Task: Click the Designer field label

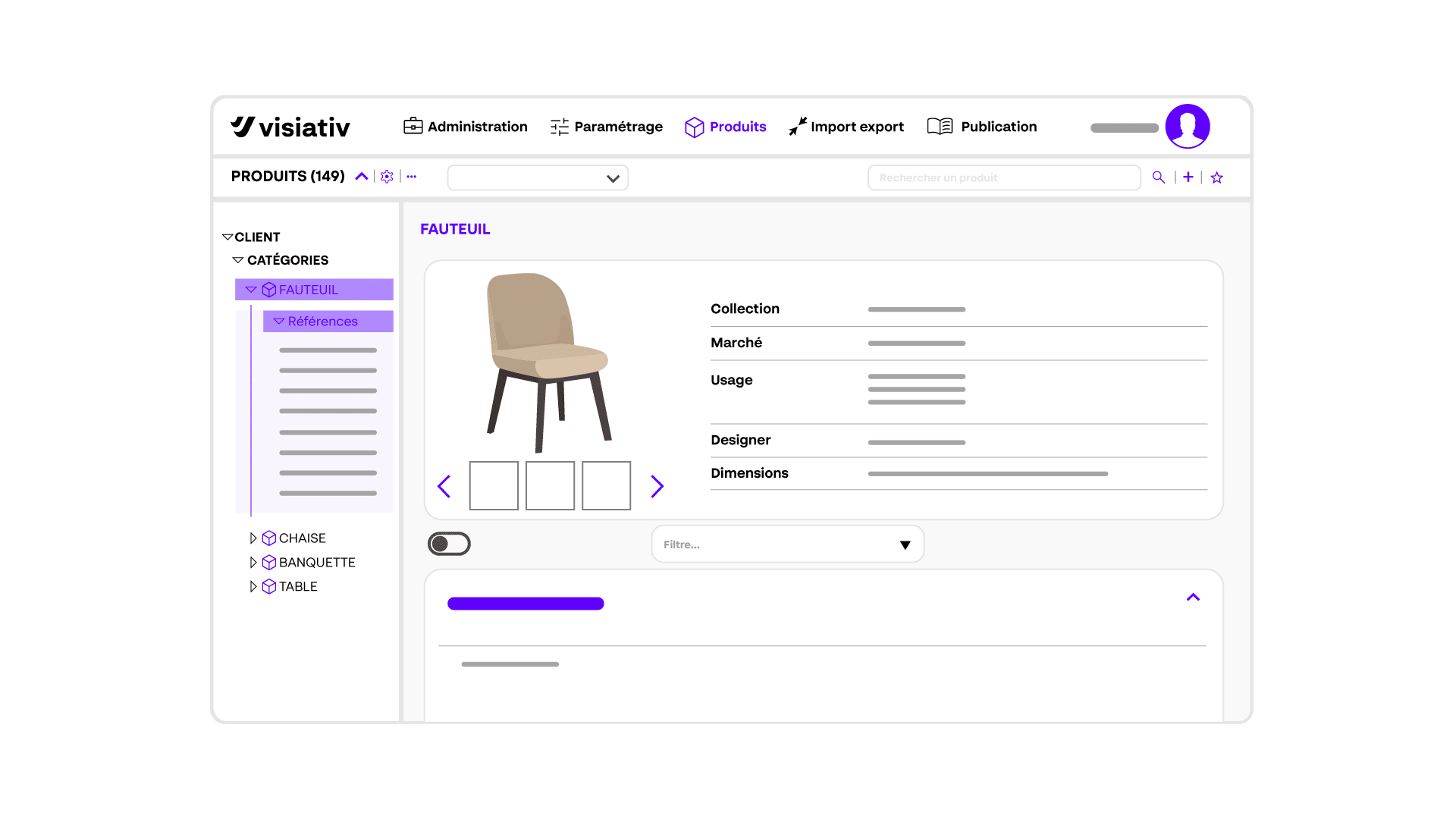Action: pyautogui.click(x=740, y=440)
